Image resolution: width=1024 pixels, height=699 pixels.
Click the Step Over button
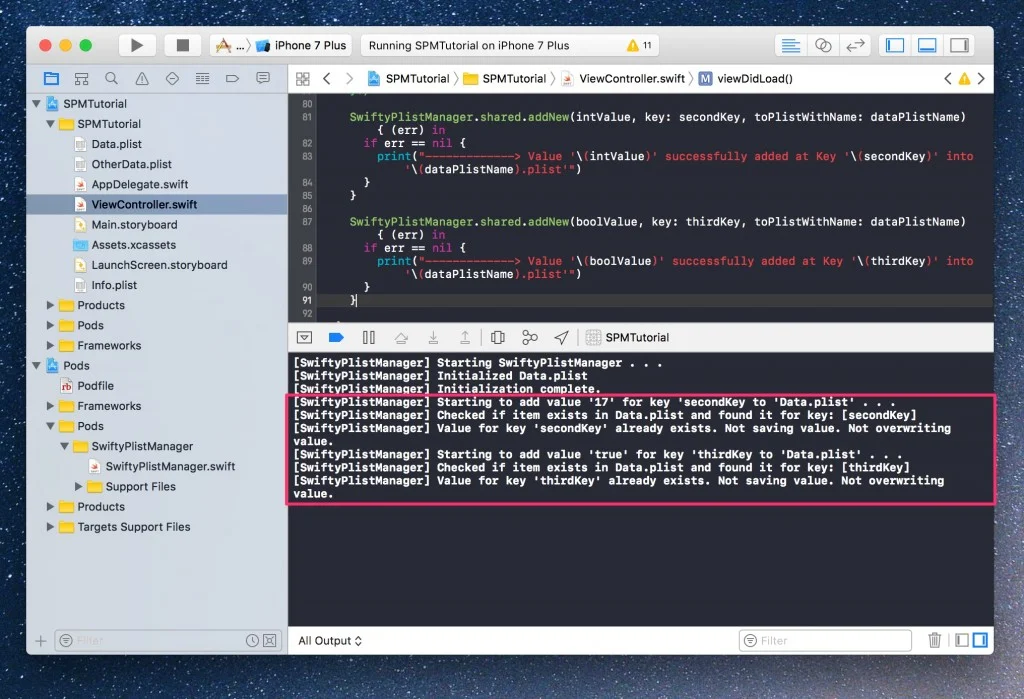[x=401, y=338]
